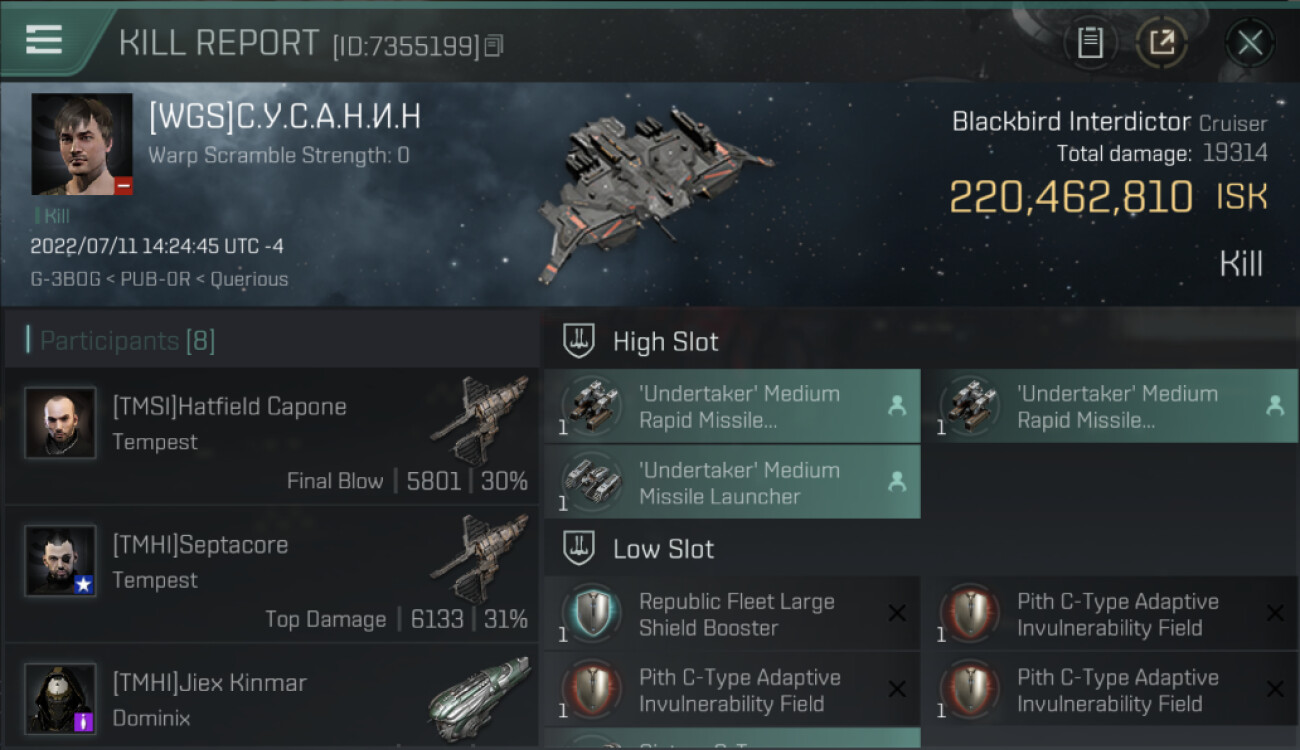Open the Septacore Tempest participant entry
The width and height of the screenshot is (1300, 750).
pos(270,574)
